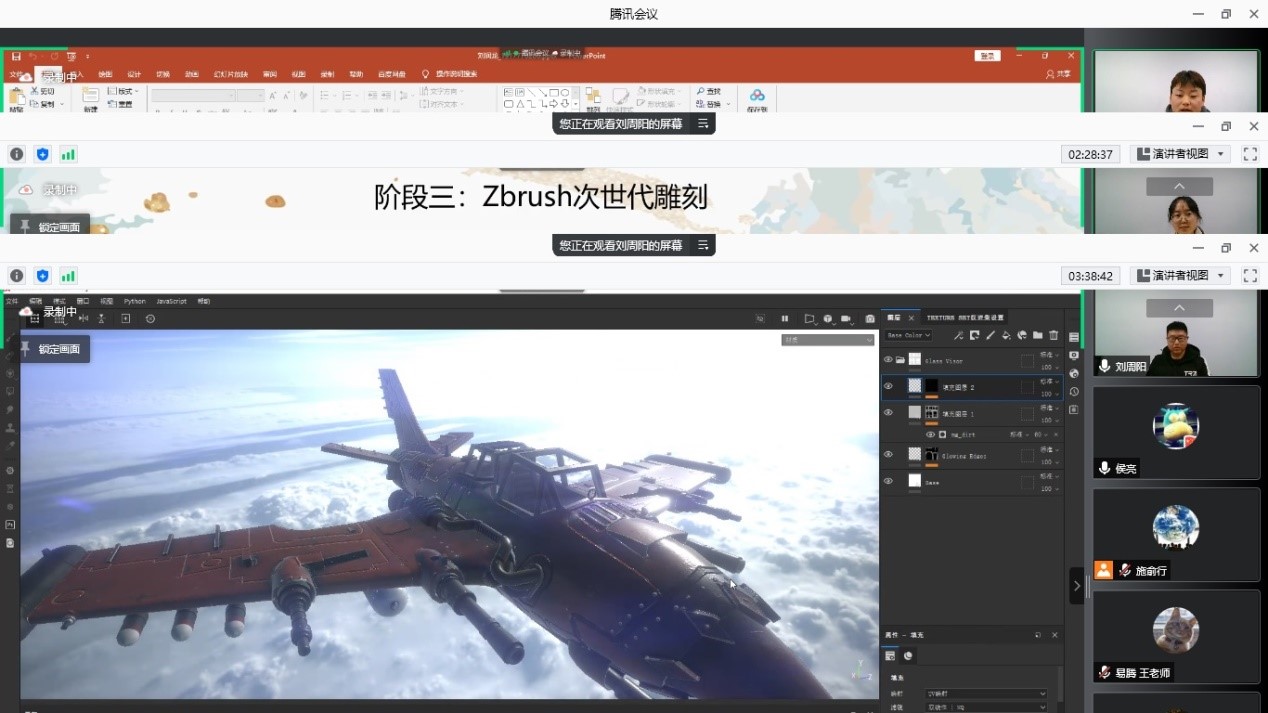
Task: Click the add fill layer bucket icon
Action: pyautogui.click(x=1006, y=336)
